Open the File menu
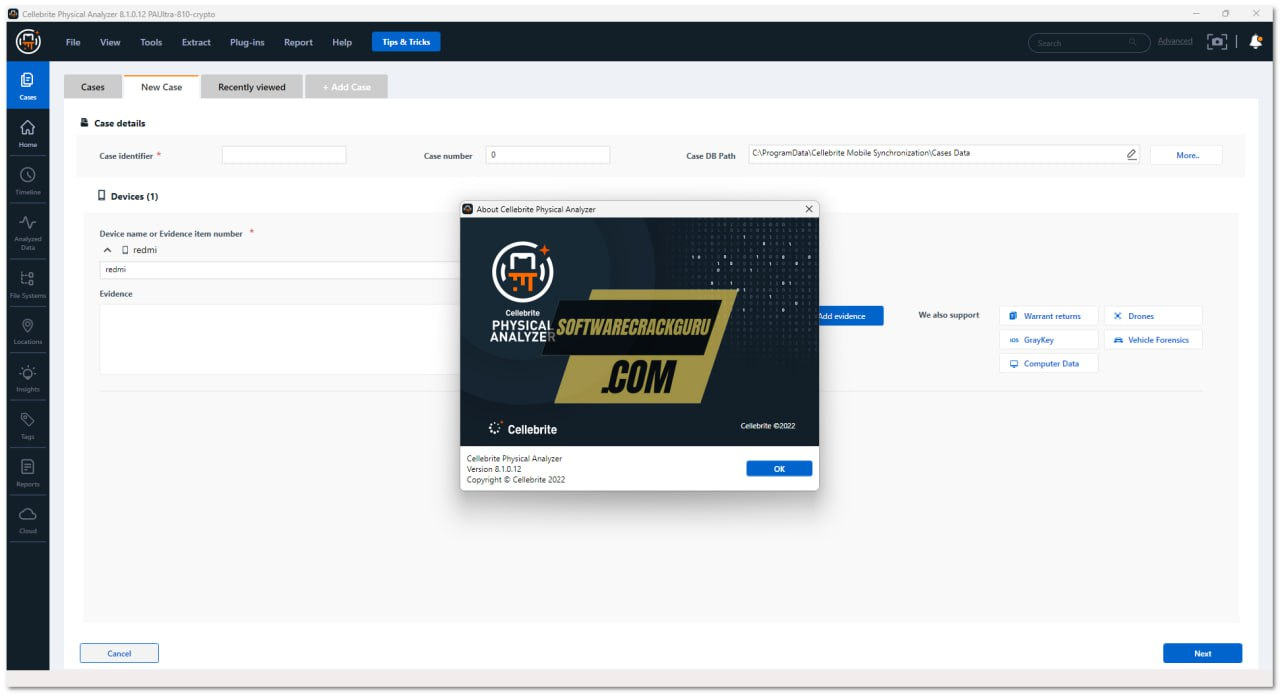This screenshot has width=1280, height=694. coord(73,42)
